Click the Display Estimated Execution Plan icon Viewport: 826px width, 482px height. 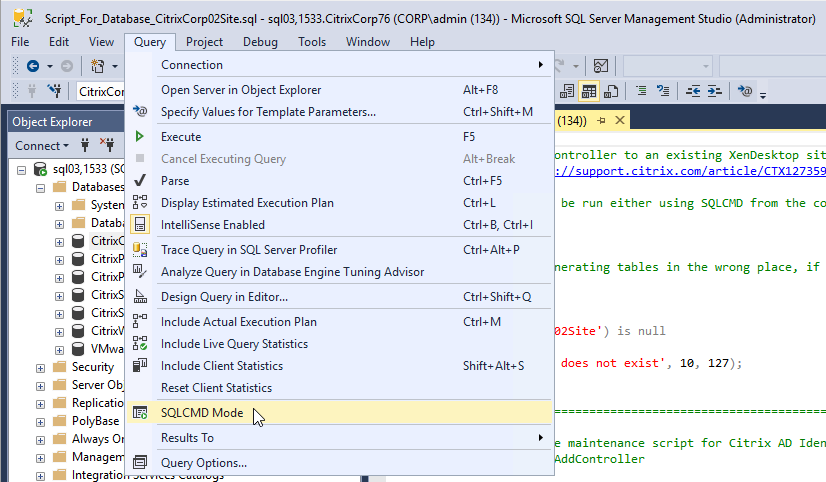click(x=140, y=203)
